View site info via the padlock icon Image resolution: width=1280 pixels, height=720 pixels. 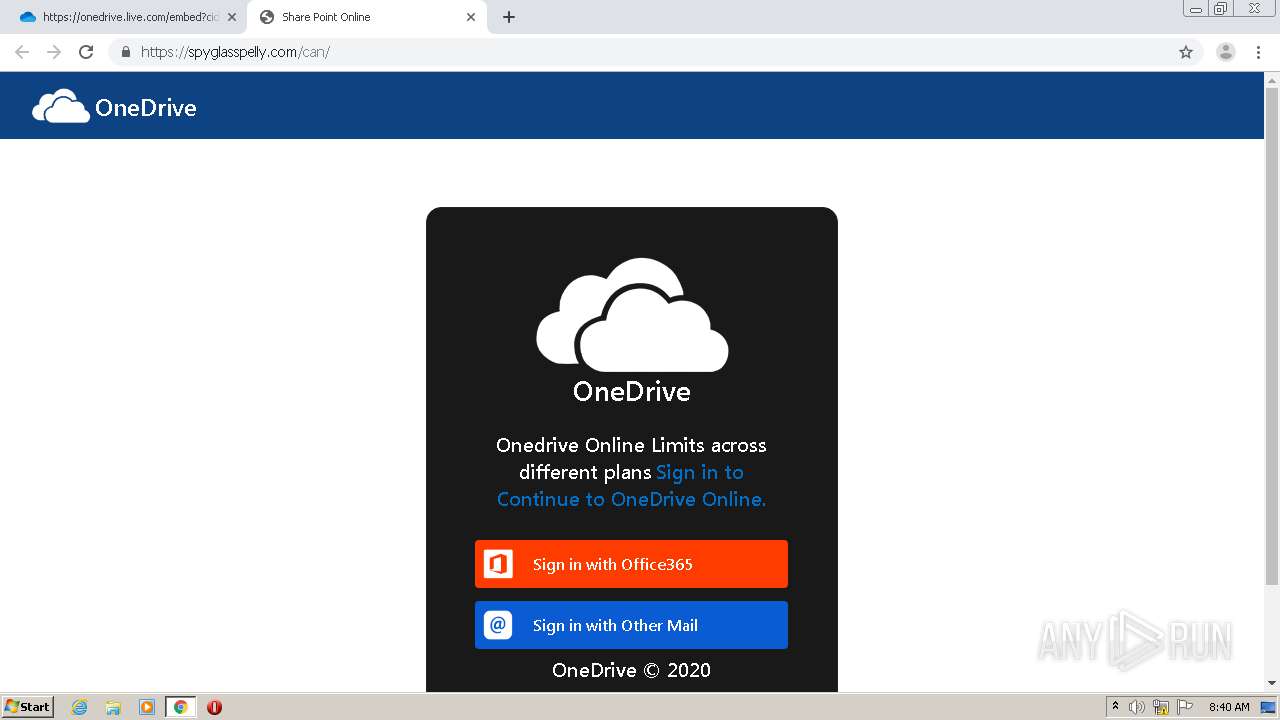126,52
